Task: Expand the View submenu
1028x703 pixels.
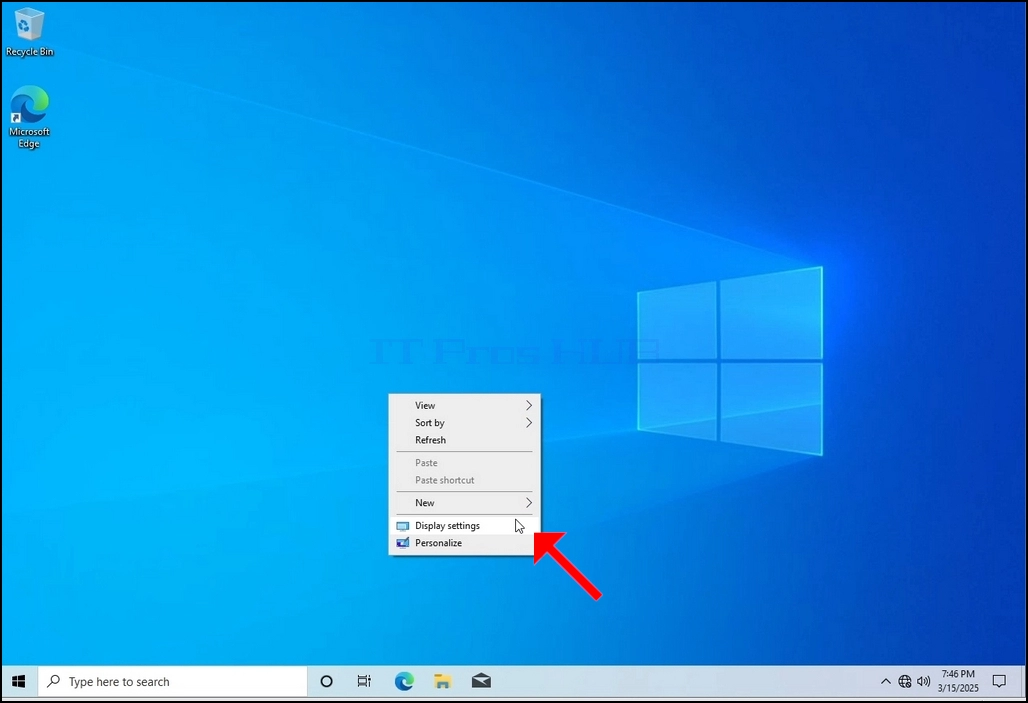Action: [465, 405]
